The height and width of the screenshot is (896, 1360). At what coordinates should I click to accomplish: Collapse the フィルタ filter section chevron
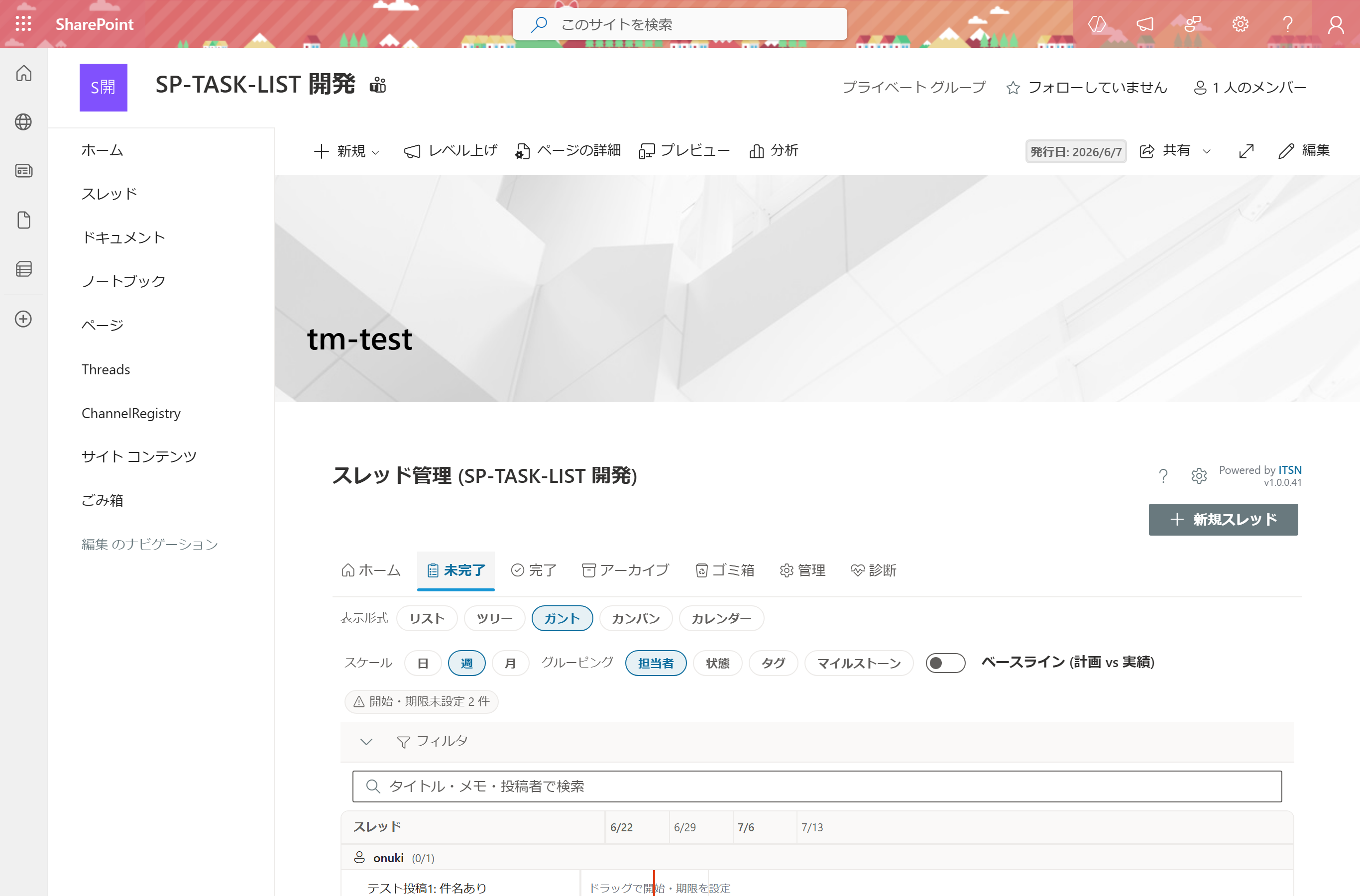pos(366,742)
